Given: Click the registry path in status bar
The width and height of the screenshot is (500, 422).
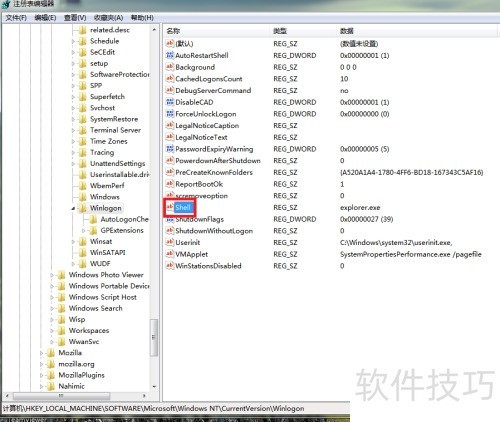Looking at the screenshot, I should tap(153, 408).
